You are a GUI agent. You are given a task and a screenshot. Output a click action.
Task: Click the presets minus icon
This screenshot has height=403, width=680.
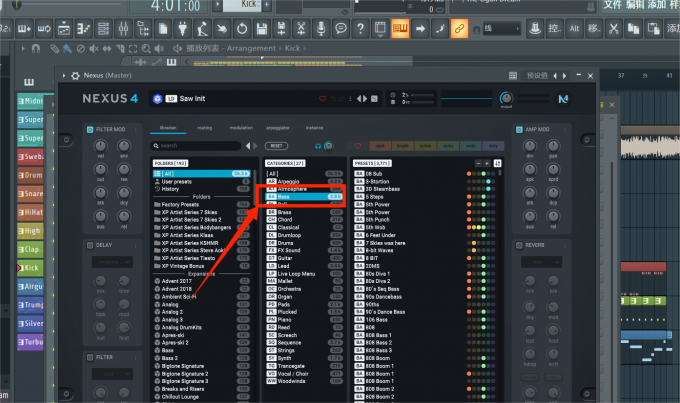tap(478, 163)
